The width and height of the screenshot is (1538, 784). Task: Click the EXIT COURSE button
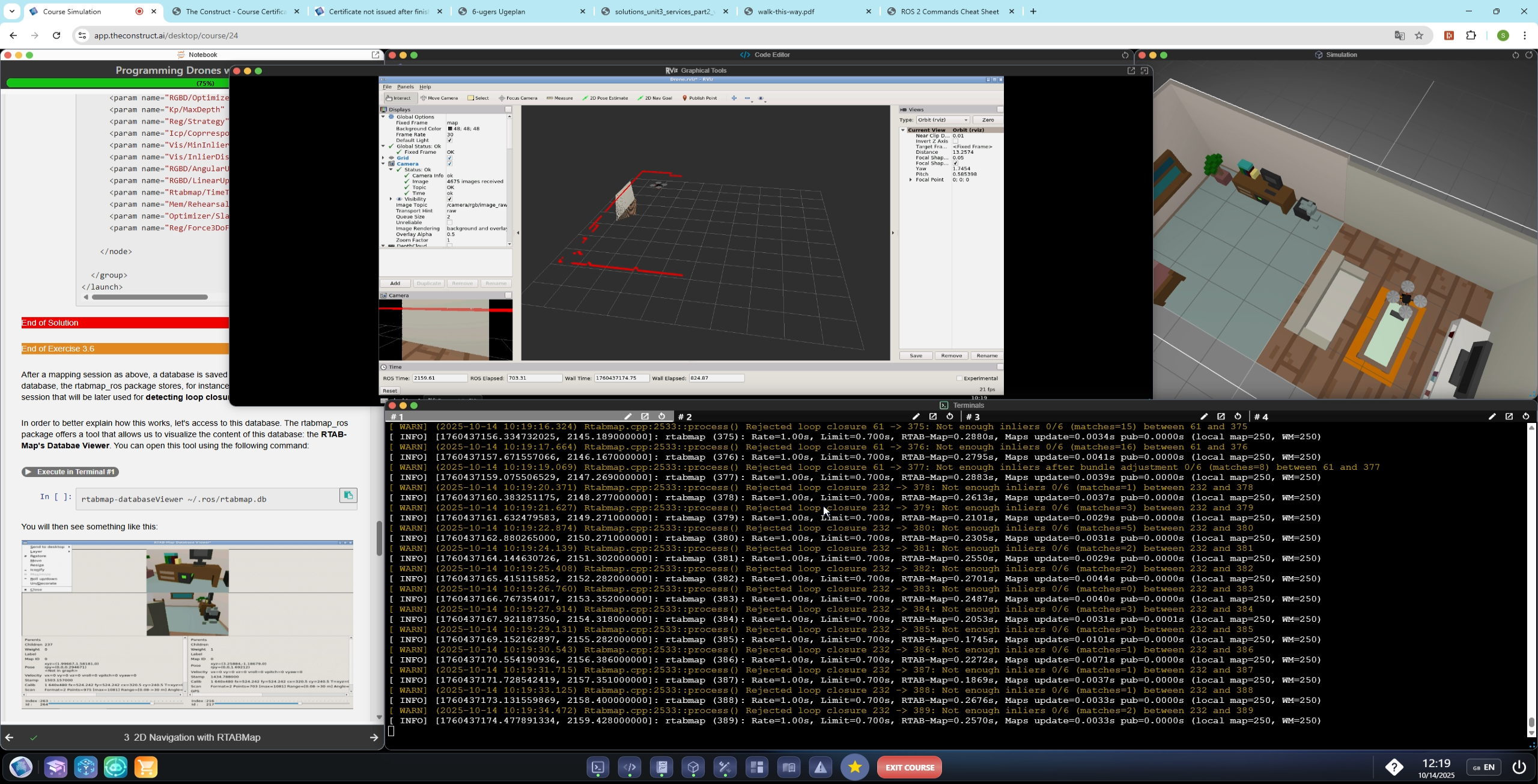pyautogui.click(x=909, y=767)
